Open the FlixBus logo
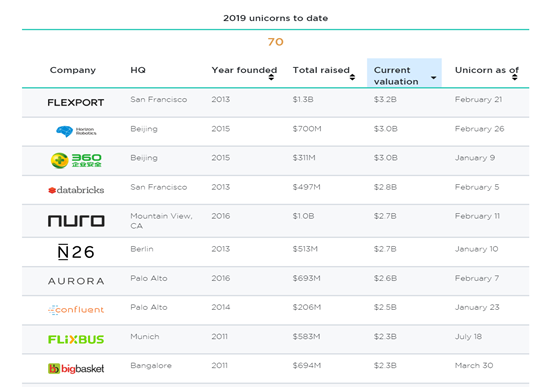Image resolution: width=554 pixels, height=387 pixels. point(76,340)
